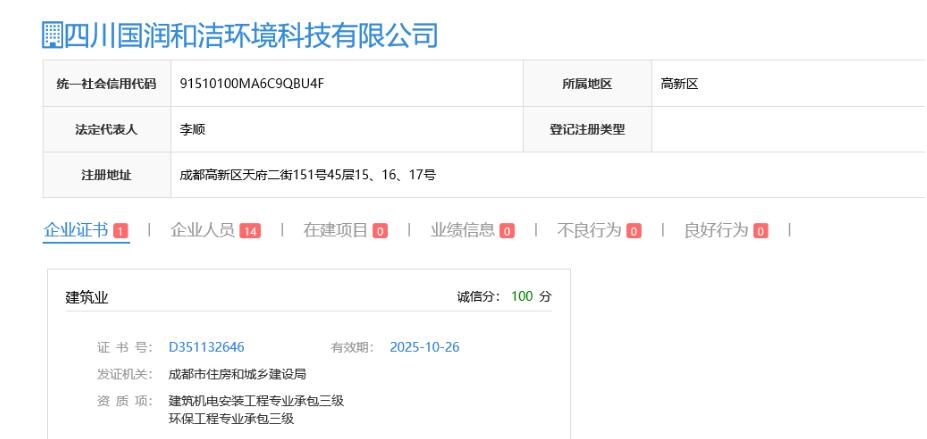927x439 pixels.
Task: Click the 所属地区 label cell
Action: point(588,84)
